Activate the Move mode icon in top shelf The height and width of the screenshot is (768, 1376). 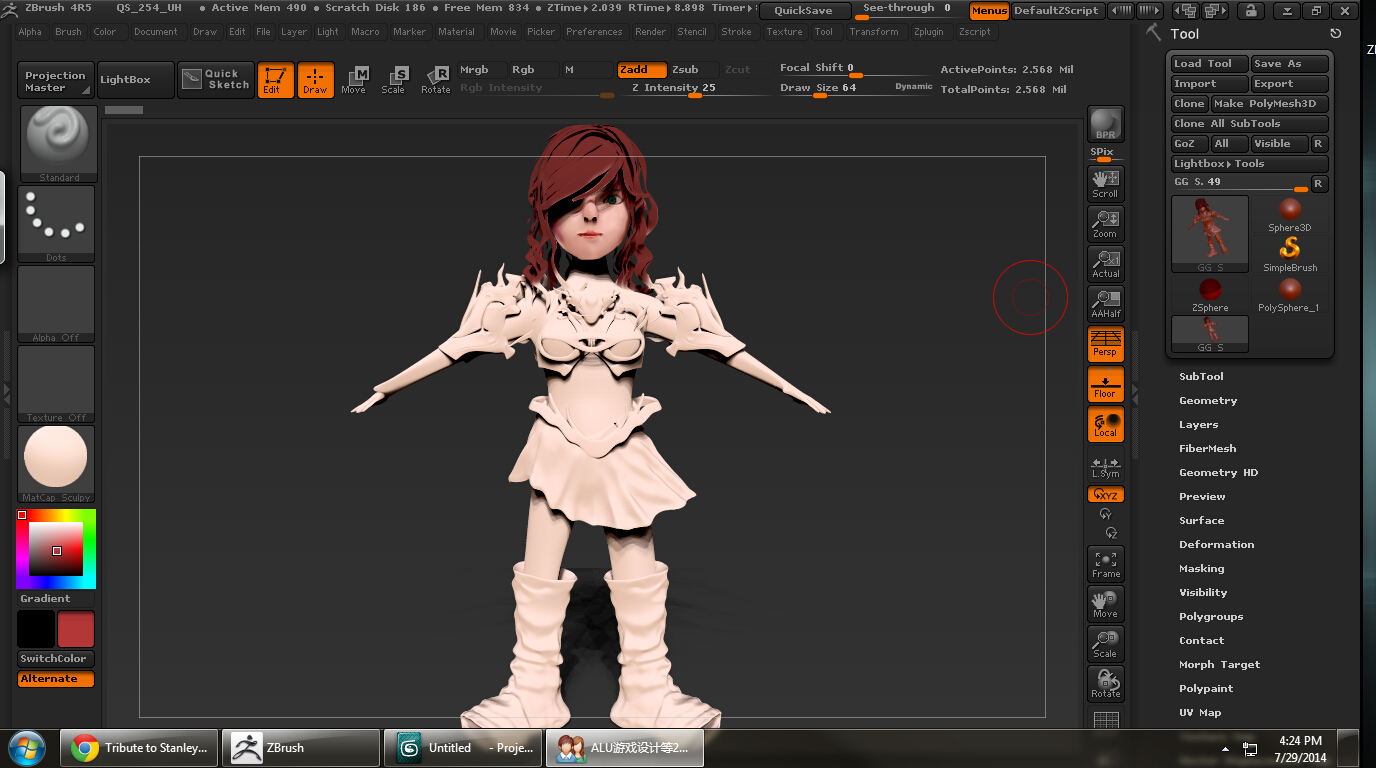coord(354,80)
